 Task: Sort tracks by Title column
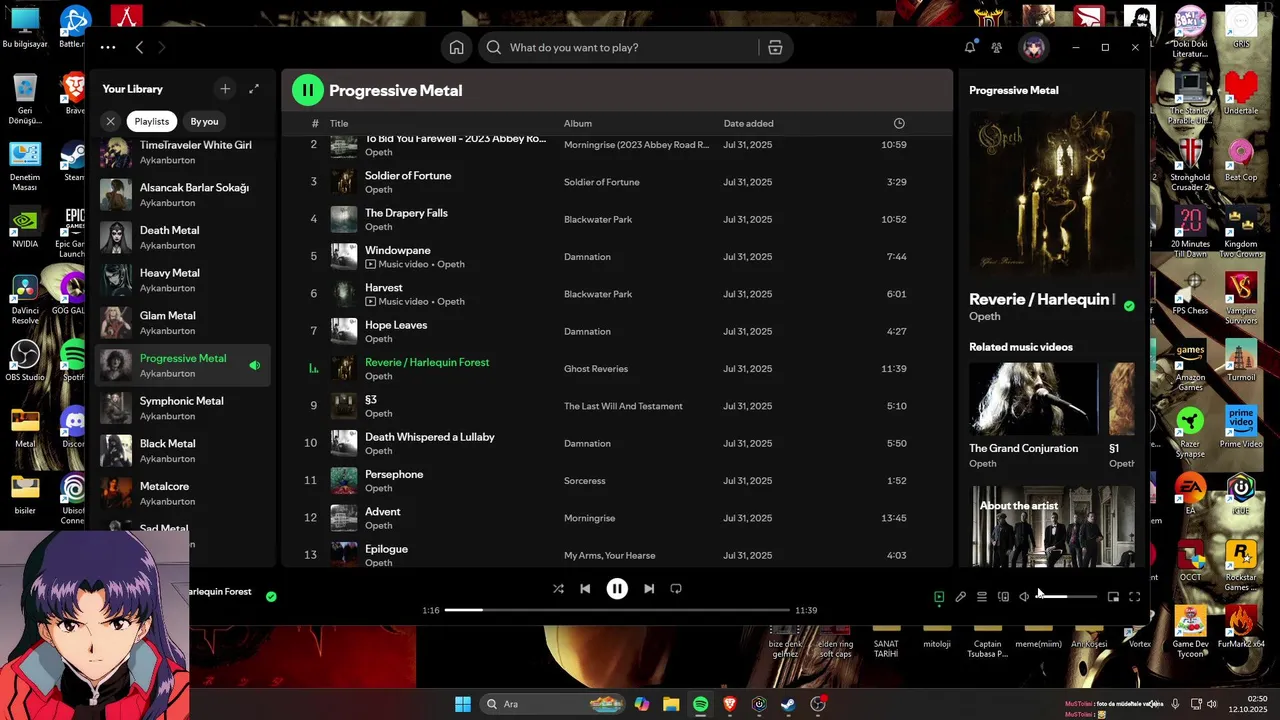tap(339, 123)
